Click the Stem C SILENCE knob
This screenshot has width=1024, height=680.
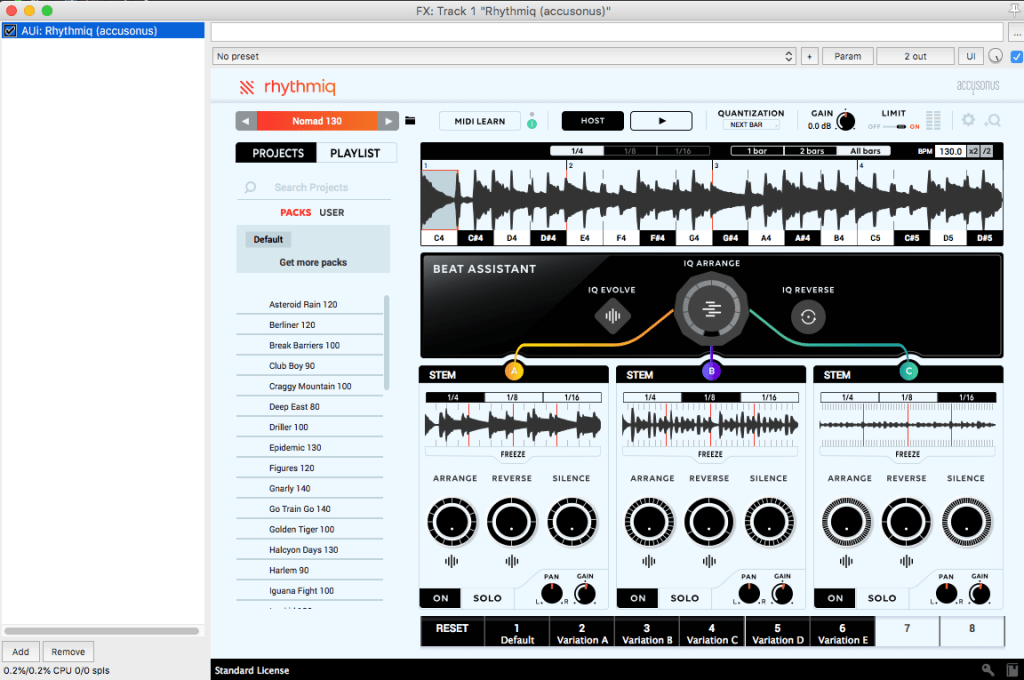967,521
